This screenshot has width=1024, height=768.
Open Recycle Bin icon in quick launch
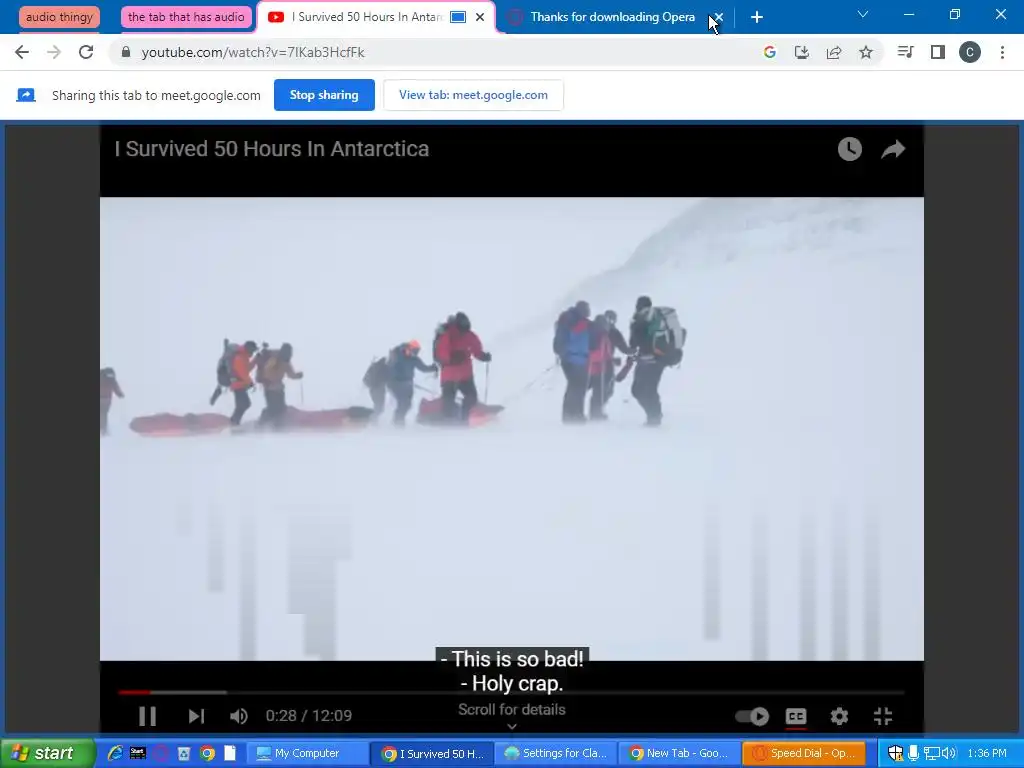[184, 754]
